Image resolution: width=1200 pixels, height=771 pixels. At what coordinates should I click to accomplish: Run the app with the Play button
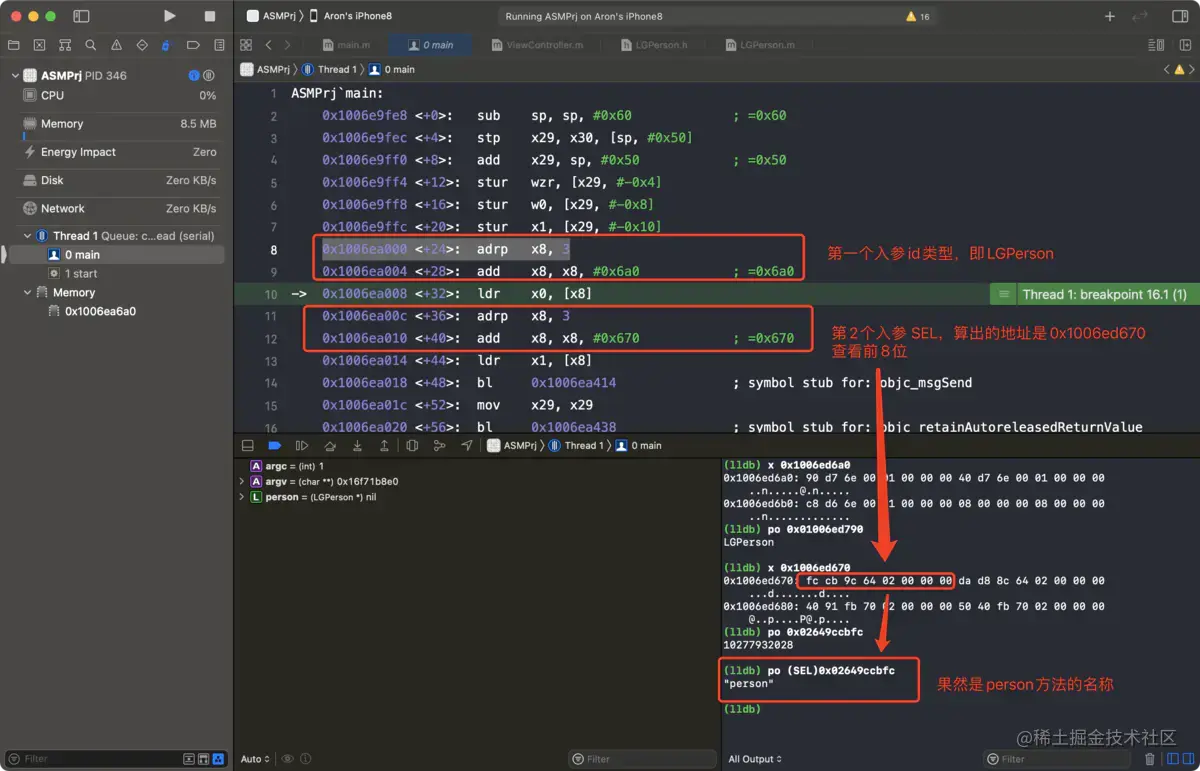tap(170, 16)
